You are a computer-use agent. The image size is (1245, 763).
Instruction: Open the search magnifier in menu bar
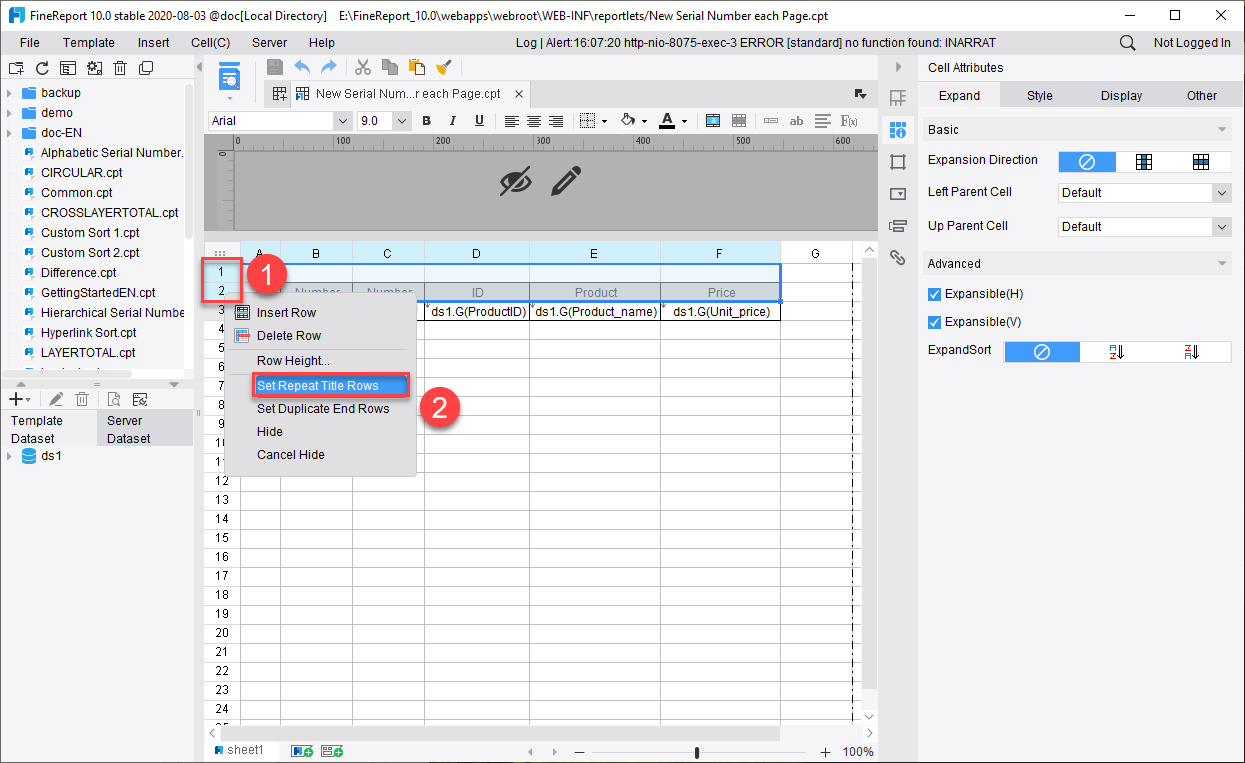(x=1127, y=43)
